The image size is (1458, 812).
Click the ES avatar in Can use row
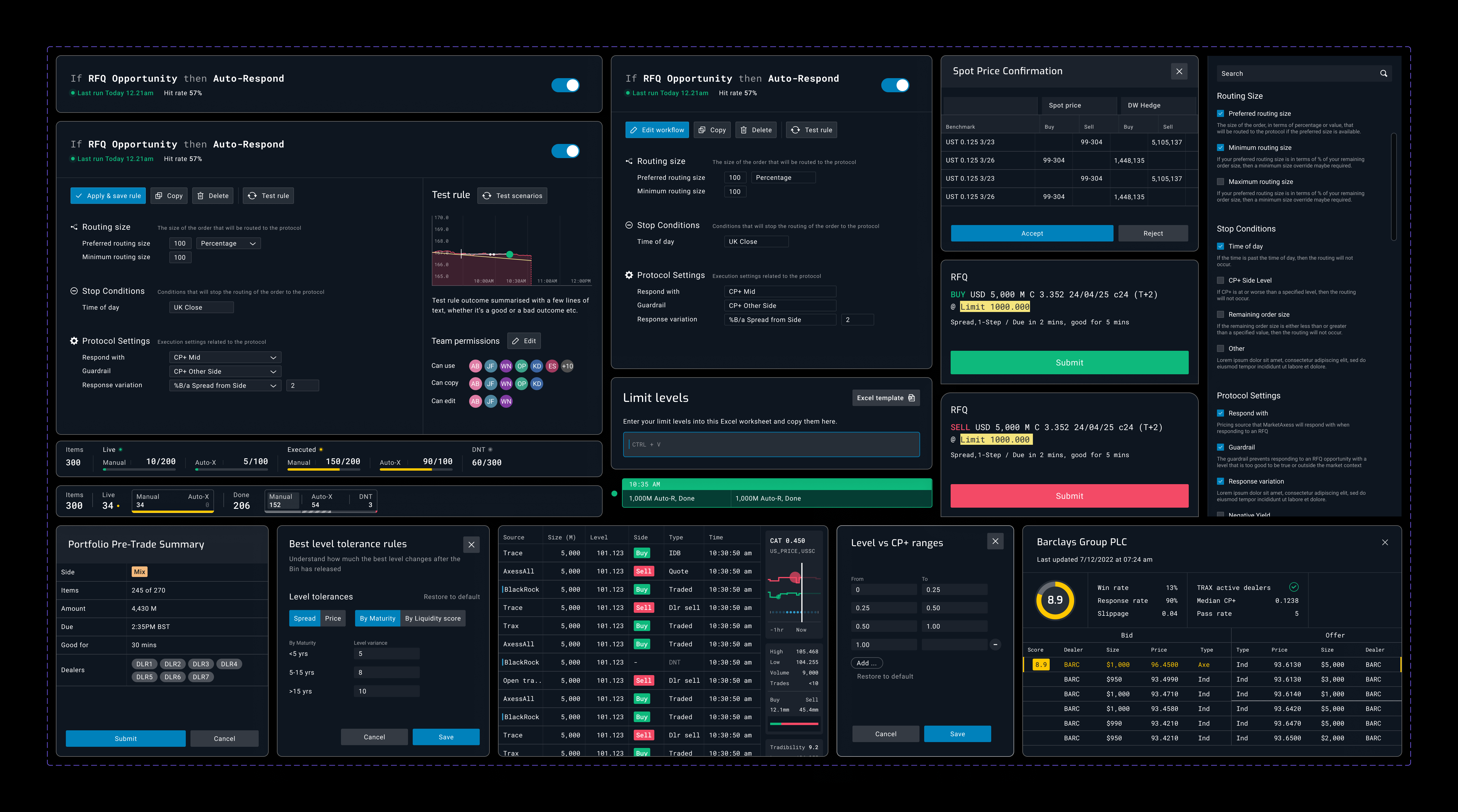click(x=552, y=366)
